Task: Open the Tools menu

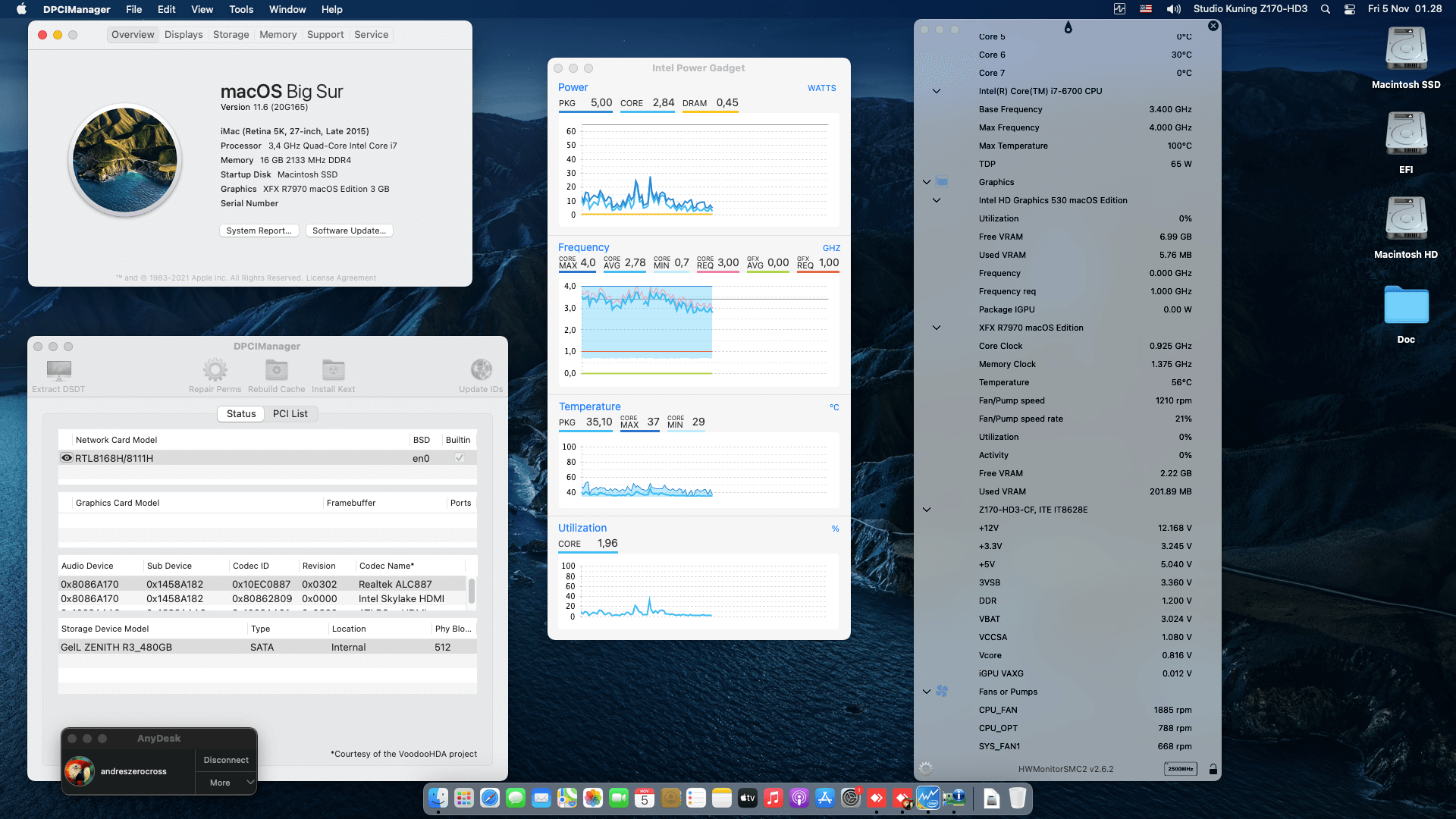Action: (x=241, y=9)
